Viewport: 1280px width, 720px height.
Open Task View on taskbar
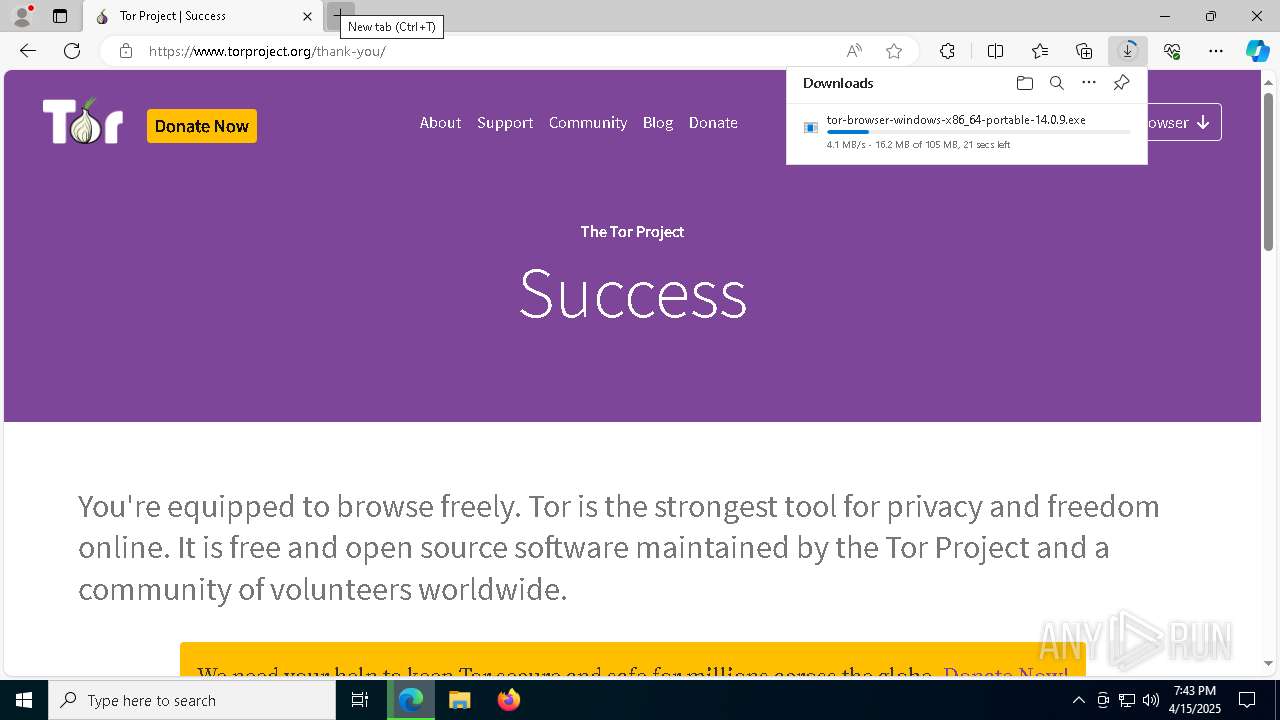pos(361,700)
